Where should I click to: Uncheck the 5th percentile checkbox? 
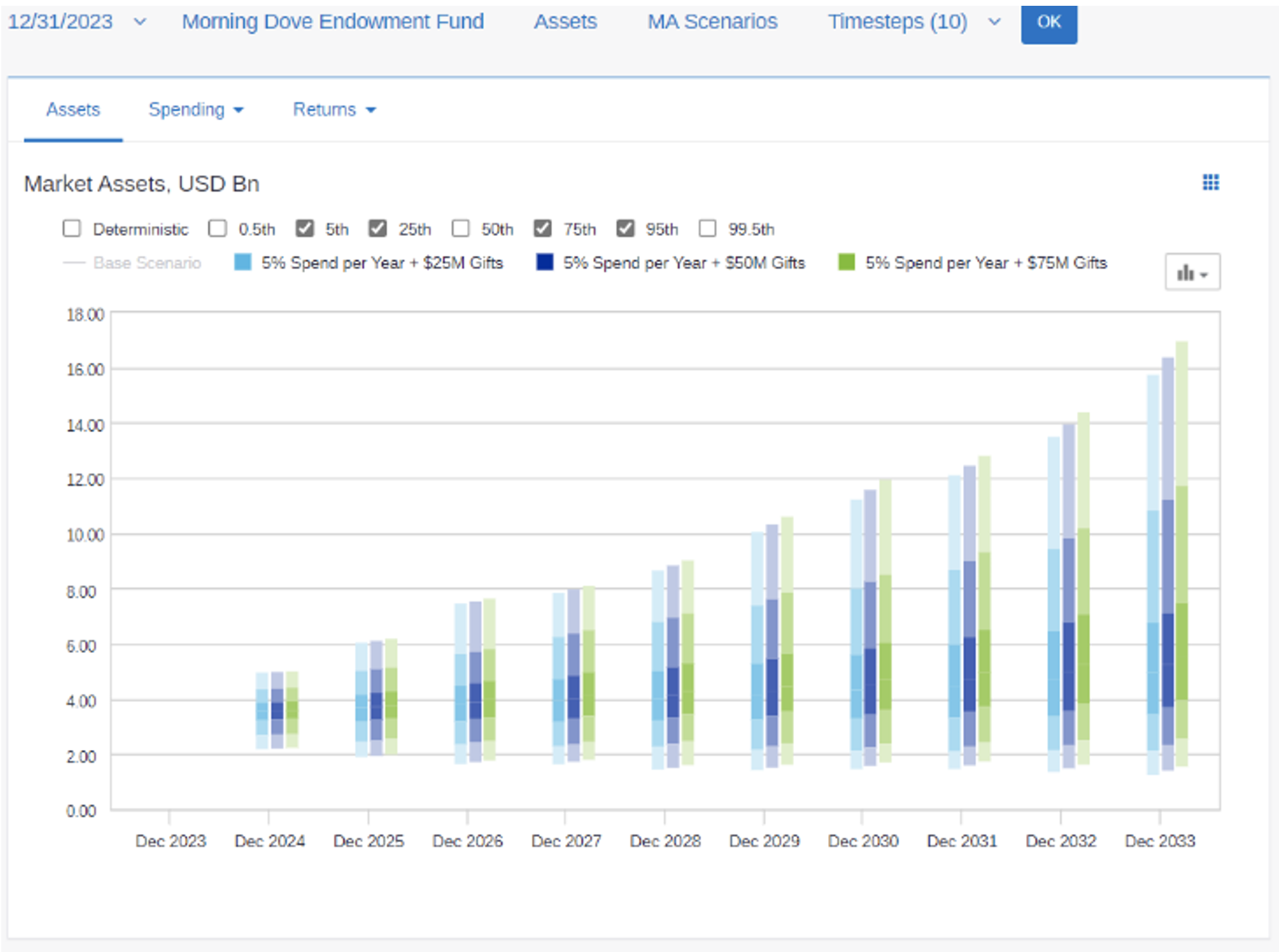(x=304, y=229)
